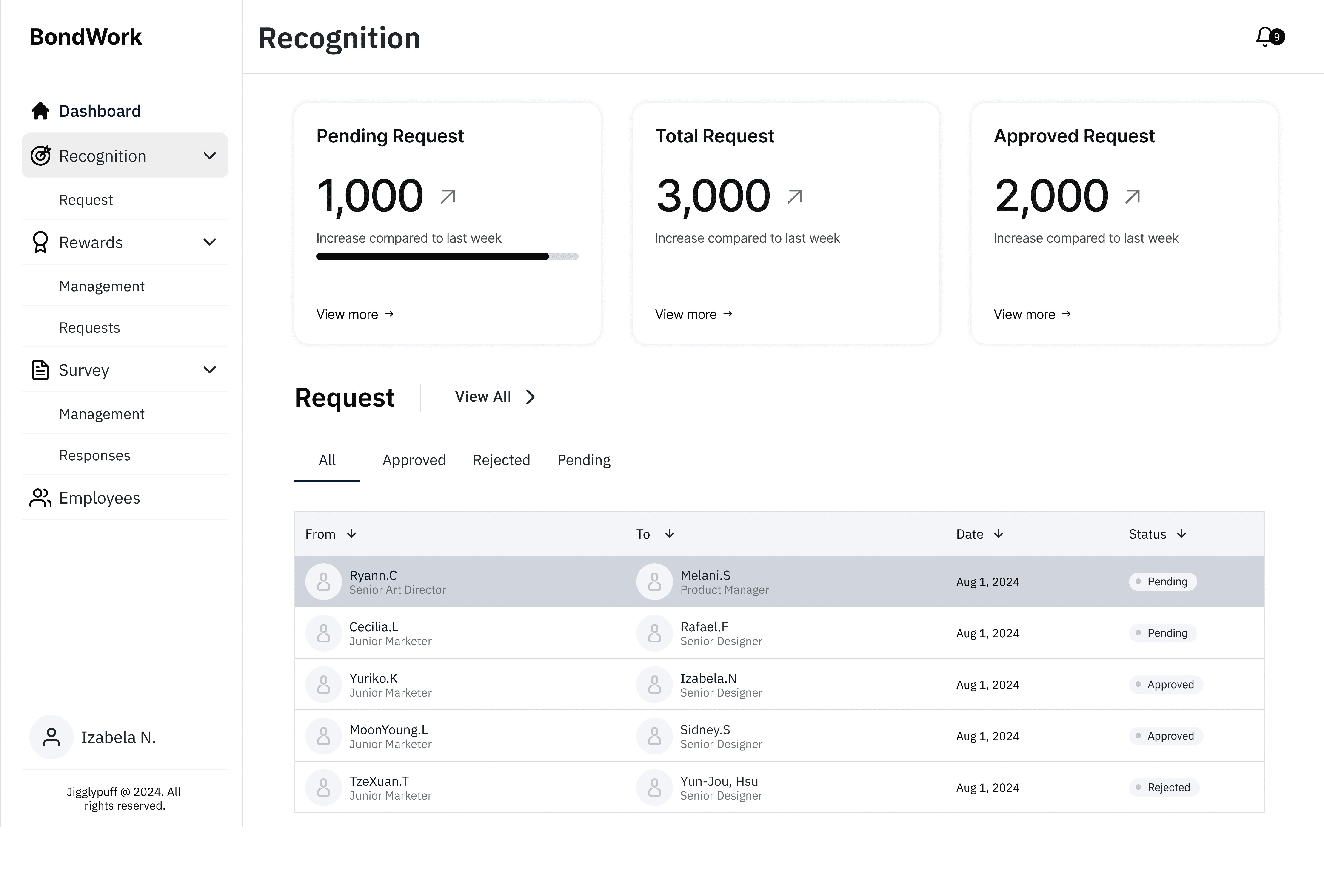The width and height of the screenshot is (1324, 896).
Task: Click the Dashboard home icon
Action: click(x=40, y=111)
